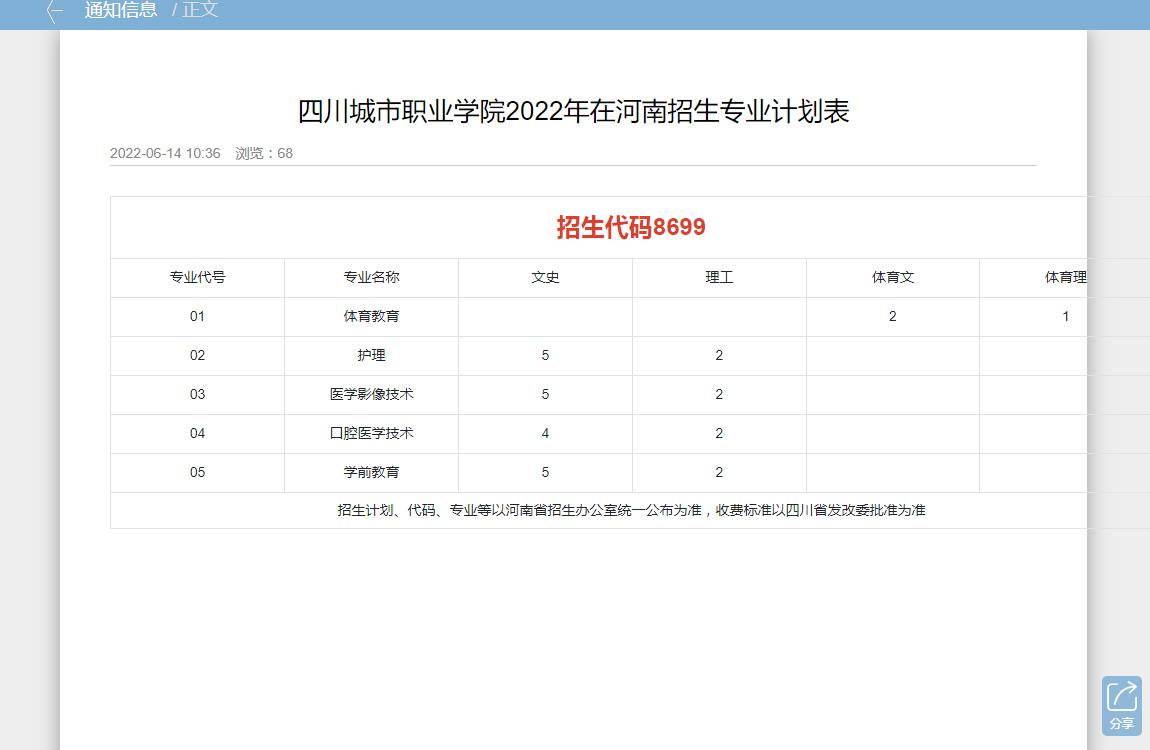Select the page title 四川城市职业学院2022年在河南招生专业计划表
This screenshot has height=750, width=1150.
tap(574, 111)
